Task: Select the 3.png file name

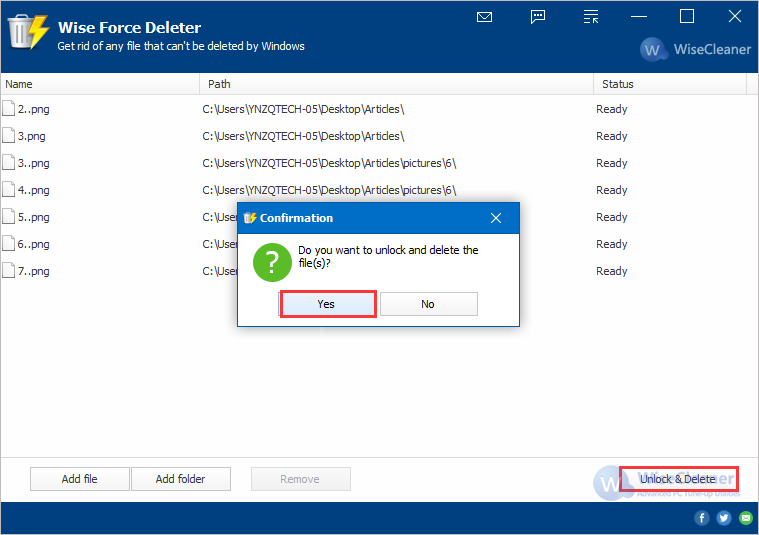Action: pos(31,136)
